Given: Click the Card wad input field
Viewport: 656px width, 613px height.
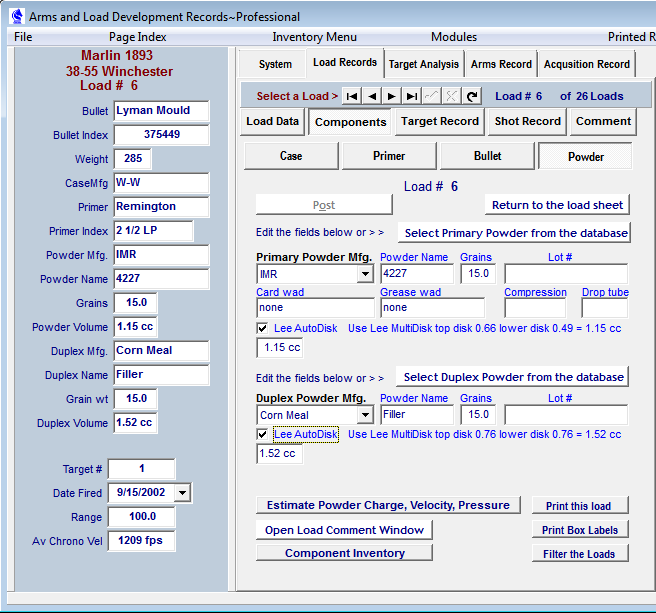Looking at the screenshot, I should pyautogui.click(x=315, y=308).
